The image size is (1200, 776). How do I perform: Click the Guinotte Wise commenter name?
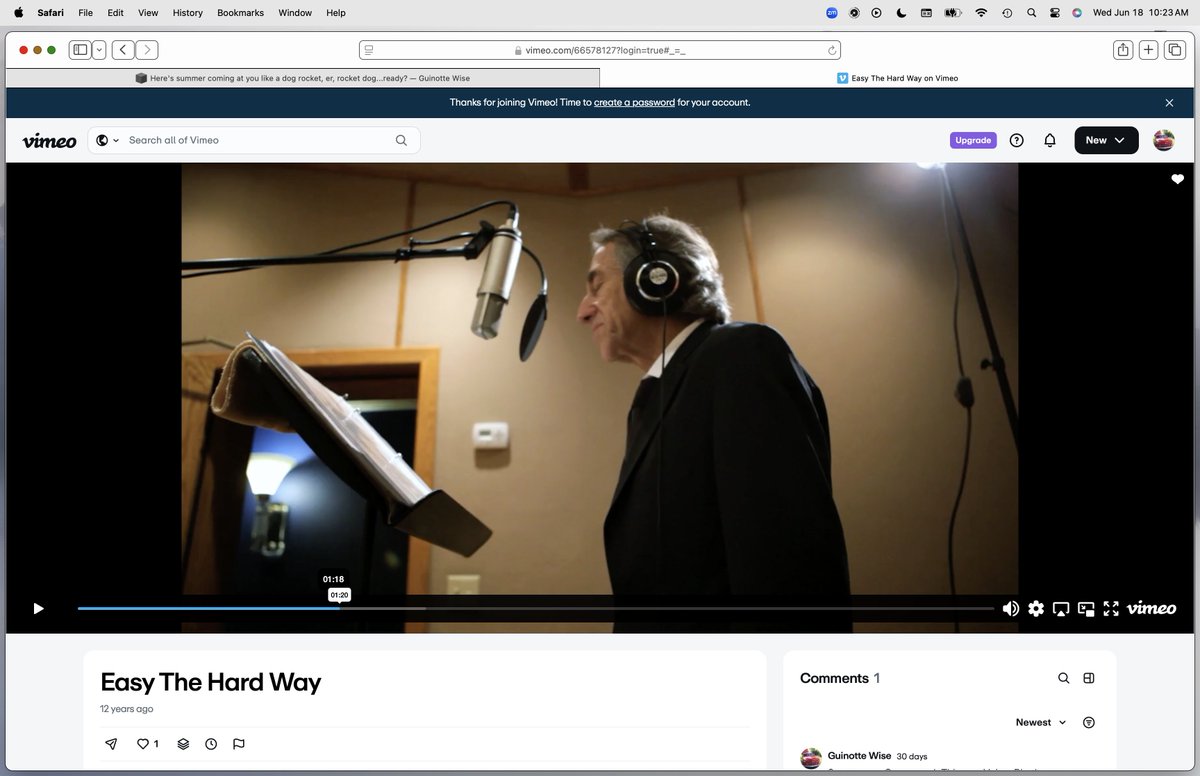click(860, 756)
